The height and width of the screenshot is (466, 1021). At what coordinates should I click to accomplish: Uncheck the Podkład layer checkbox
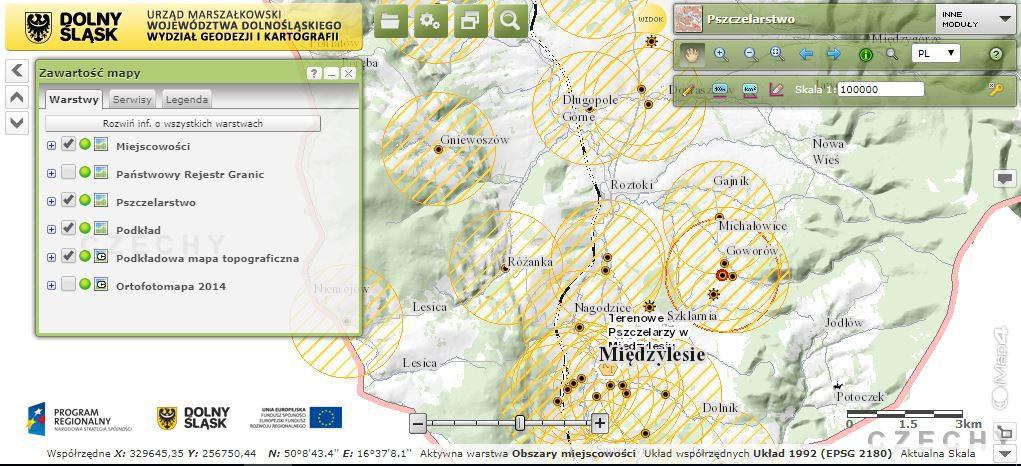click(68, 228)
